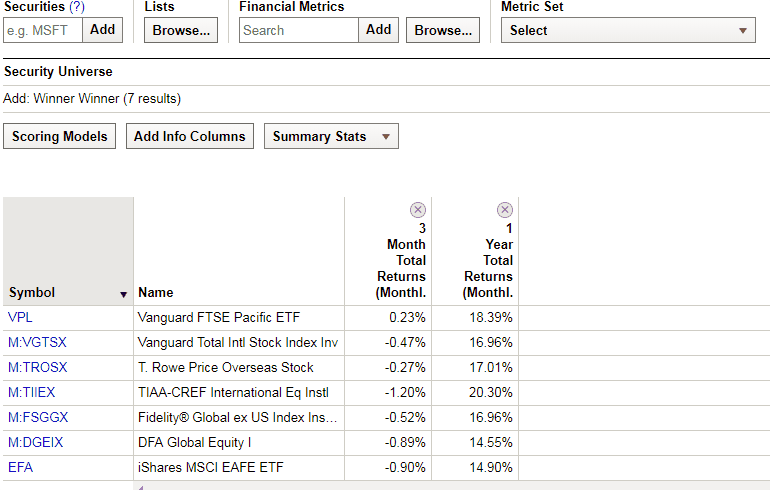
Task: Sort by Symbol column arrow
Action: pos(123,295)
